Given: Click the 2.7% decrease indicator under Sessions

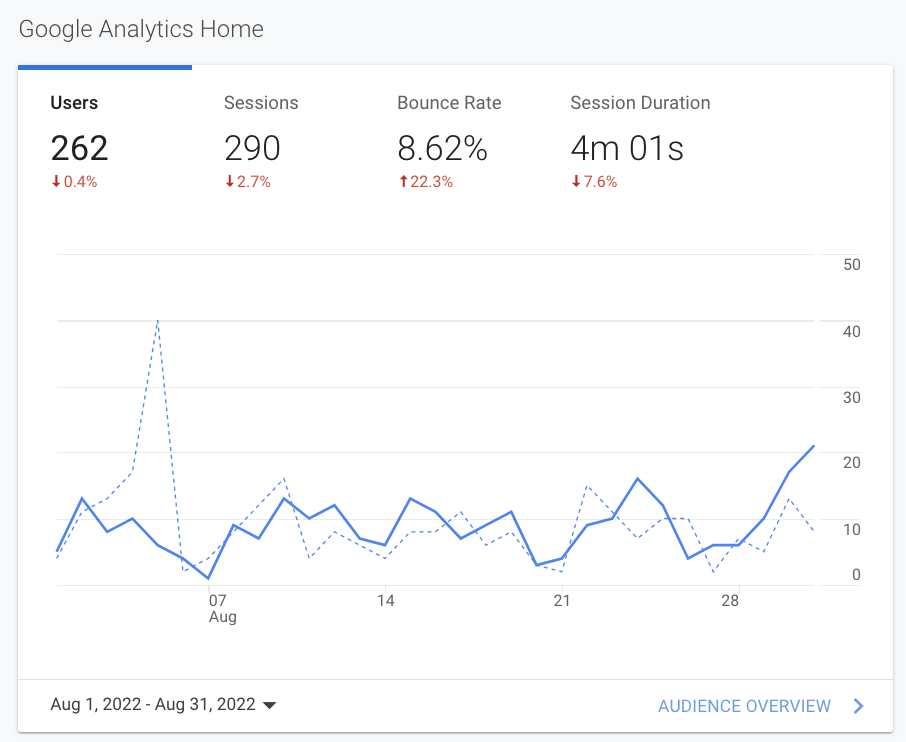Looking at the screenshot, I should click(248, 181).
